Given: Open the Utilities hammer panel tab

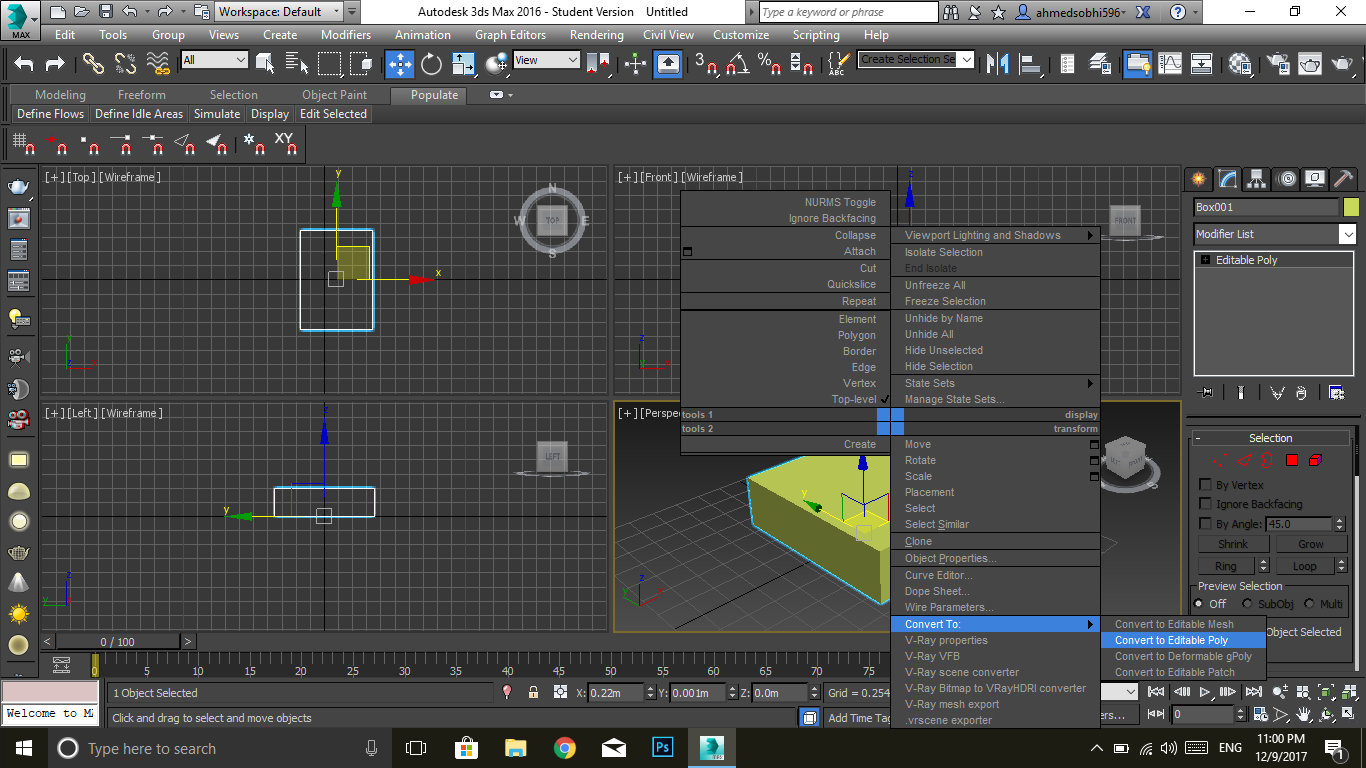Looking at the screenshot, I should 1344,179.
